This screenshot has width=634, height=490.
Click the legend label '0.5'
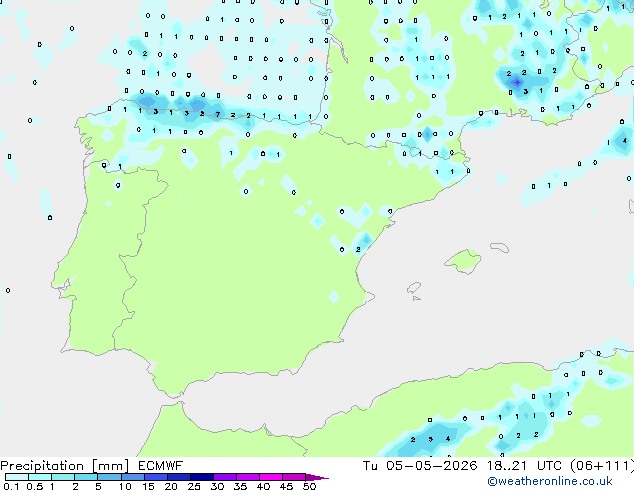(34, 486)
